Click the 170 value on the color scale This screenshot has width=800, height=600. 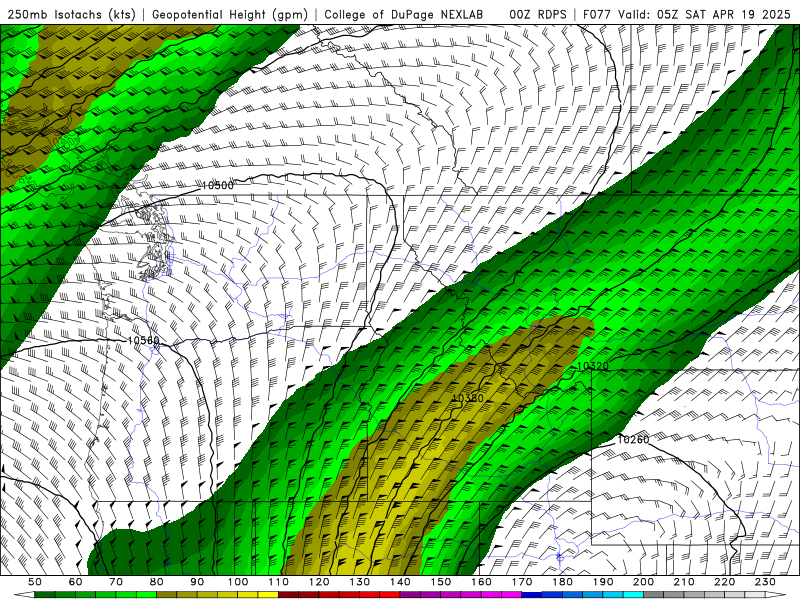pyautogui.click(x=522, y=582)
